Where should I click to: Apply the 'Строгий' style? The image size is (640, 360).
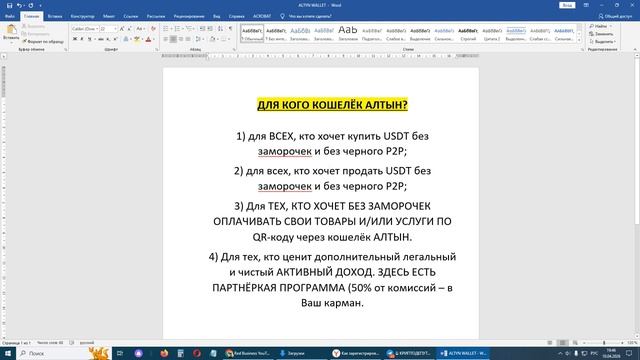click(468, 33)
